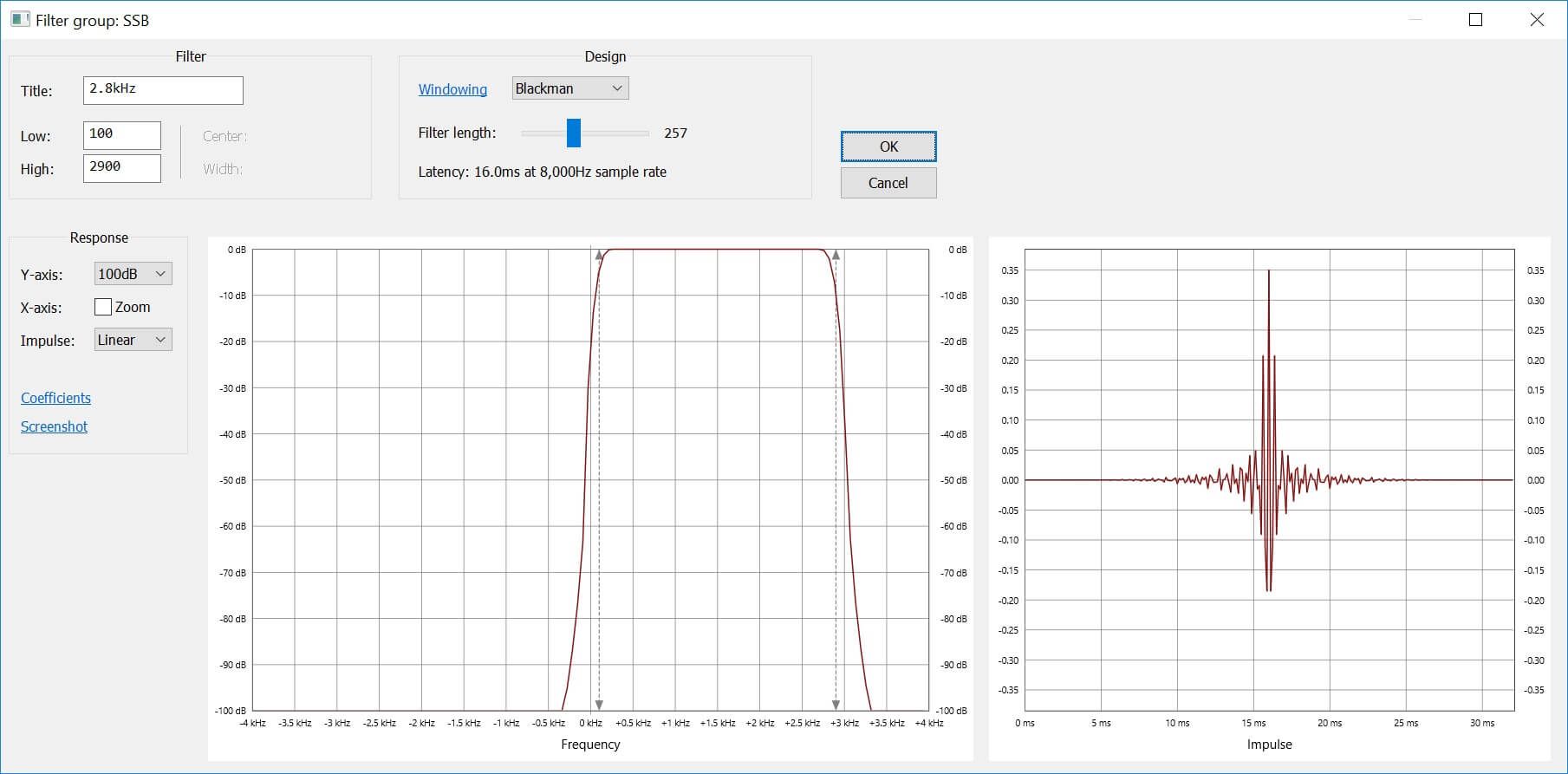Click the Title field containing 2.8kHz
The height and width of the screenshot is (774, 1568).
click(x=163, y=90)
